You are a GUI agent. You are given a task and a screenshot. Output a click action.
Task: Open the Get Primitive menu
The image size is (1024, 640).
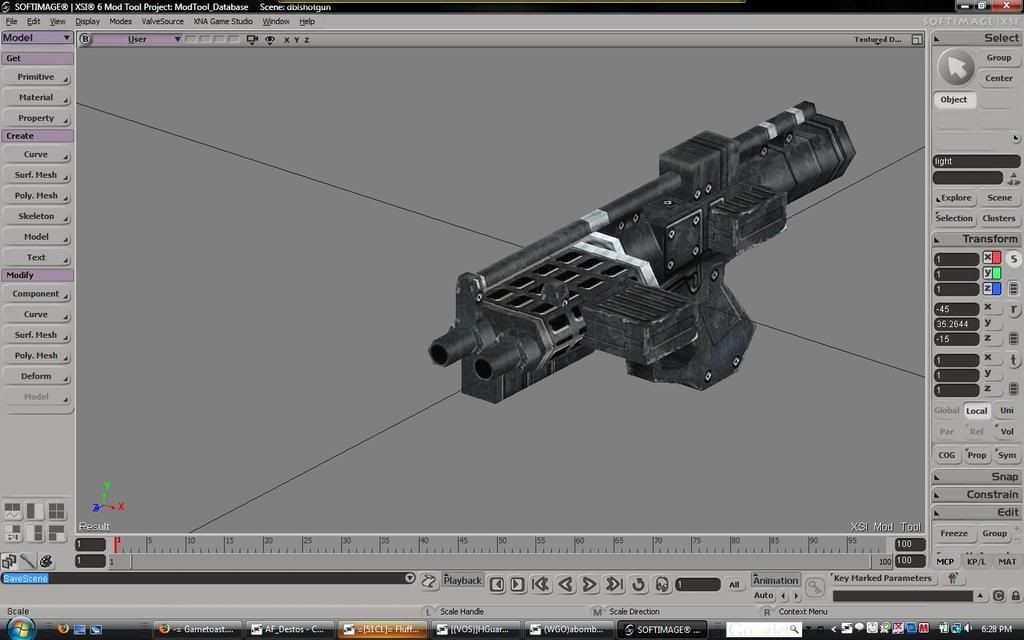[x=37, y=77]
